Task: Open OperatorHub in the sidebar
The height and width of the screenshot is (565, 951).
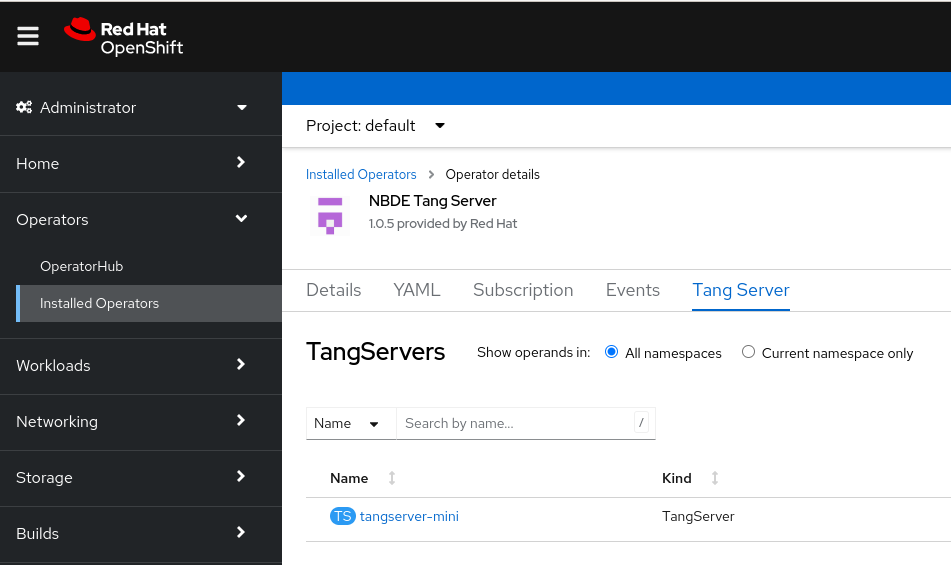Action: tap(81, 267)
